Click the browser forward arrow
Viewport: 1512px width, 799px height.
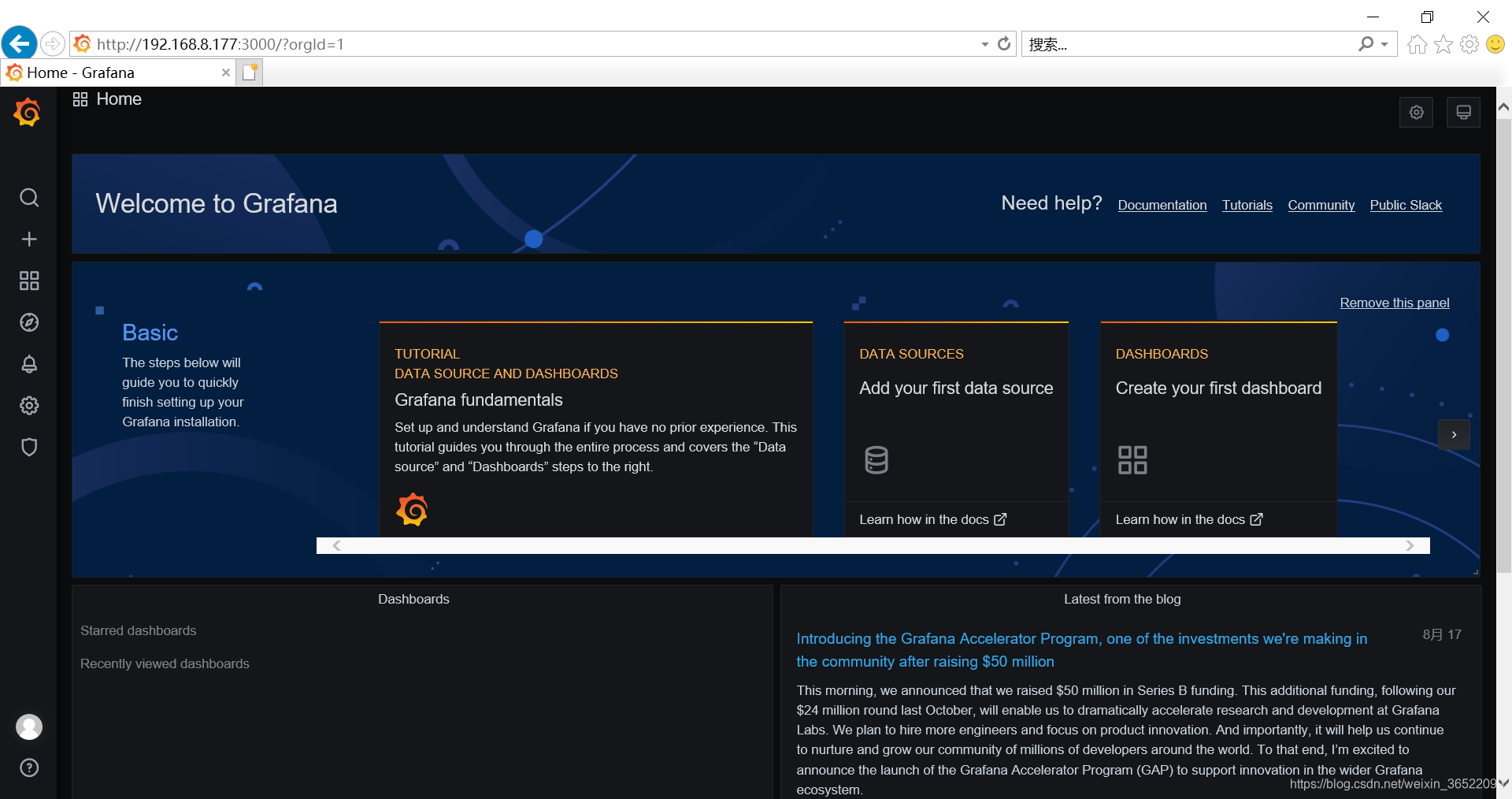coord(52,43)
